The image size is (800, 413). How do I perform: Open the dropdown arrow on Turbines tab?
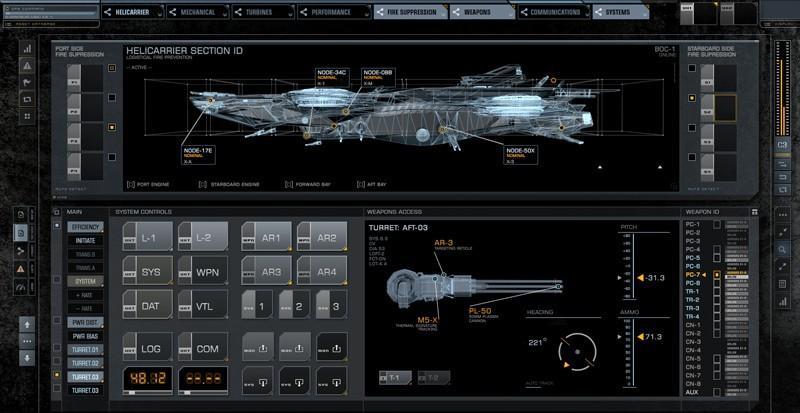click(291, 15)
